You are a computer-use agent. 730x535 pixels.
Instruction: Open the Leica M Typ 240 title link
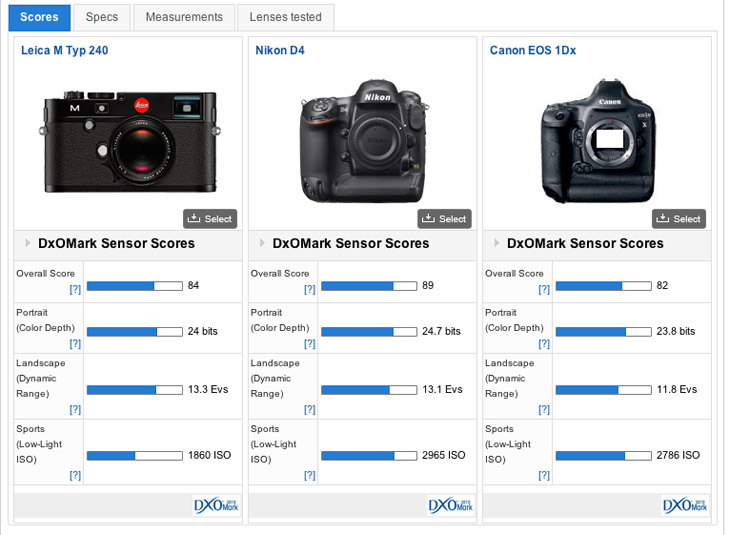tap(64, 50)
